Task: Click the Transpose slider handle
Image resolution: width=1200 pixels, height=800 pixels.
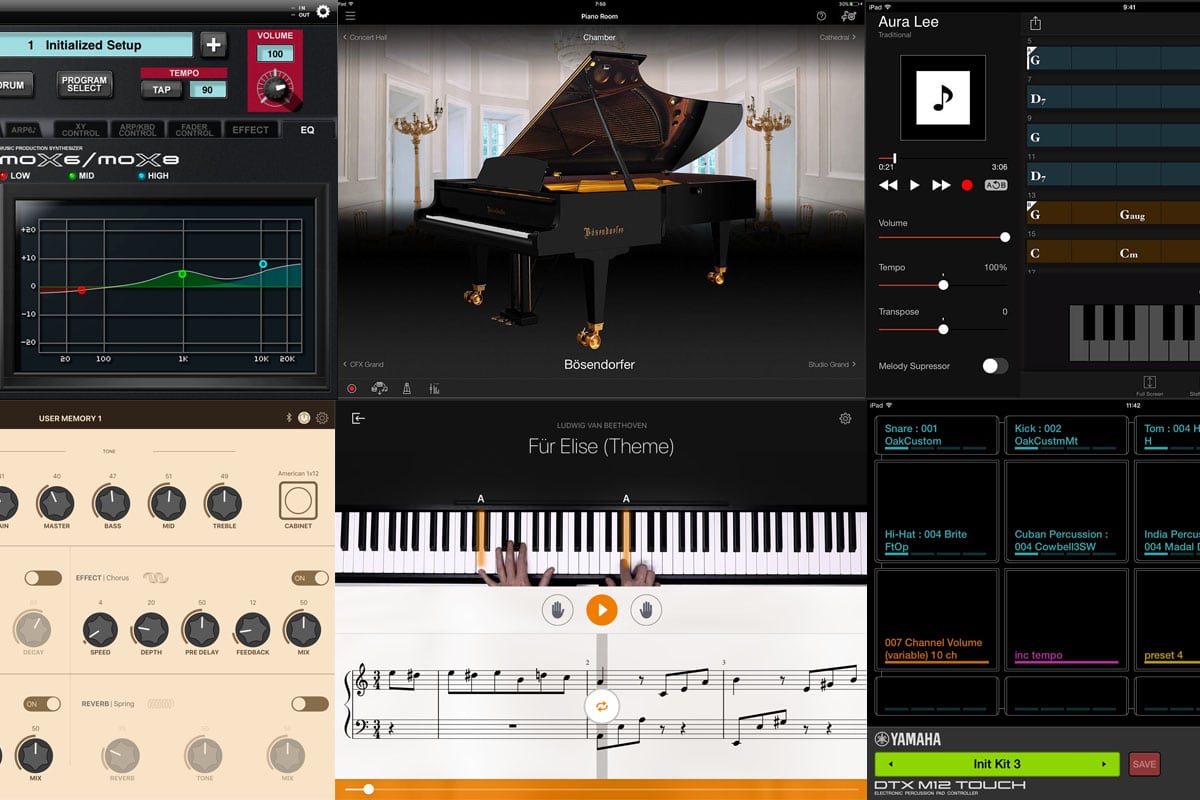Action: point(943,329)
